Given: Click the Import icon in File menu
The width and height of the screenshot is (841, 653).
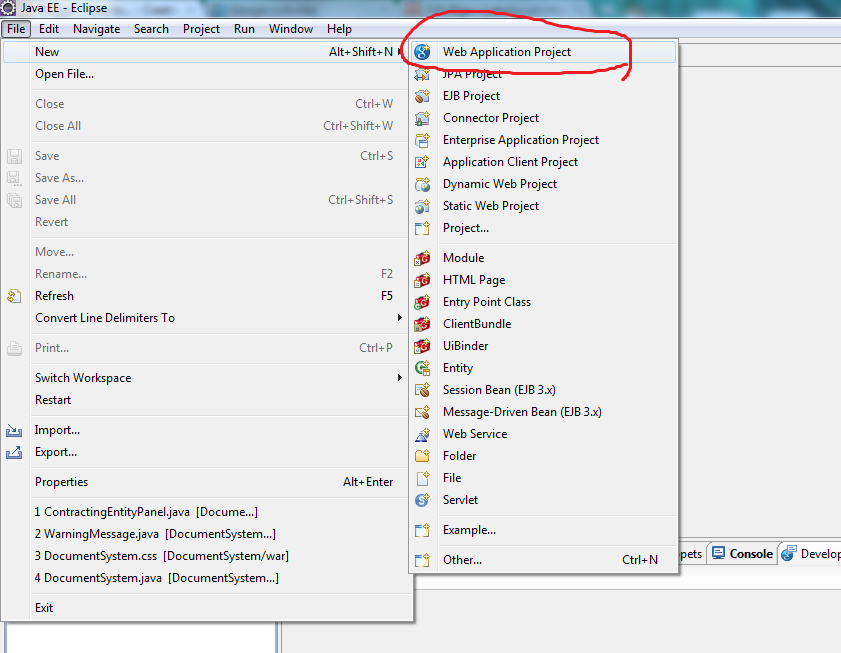Looking at the screenshot, I should 14,430.
